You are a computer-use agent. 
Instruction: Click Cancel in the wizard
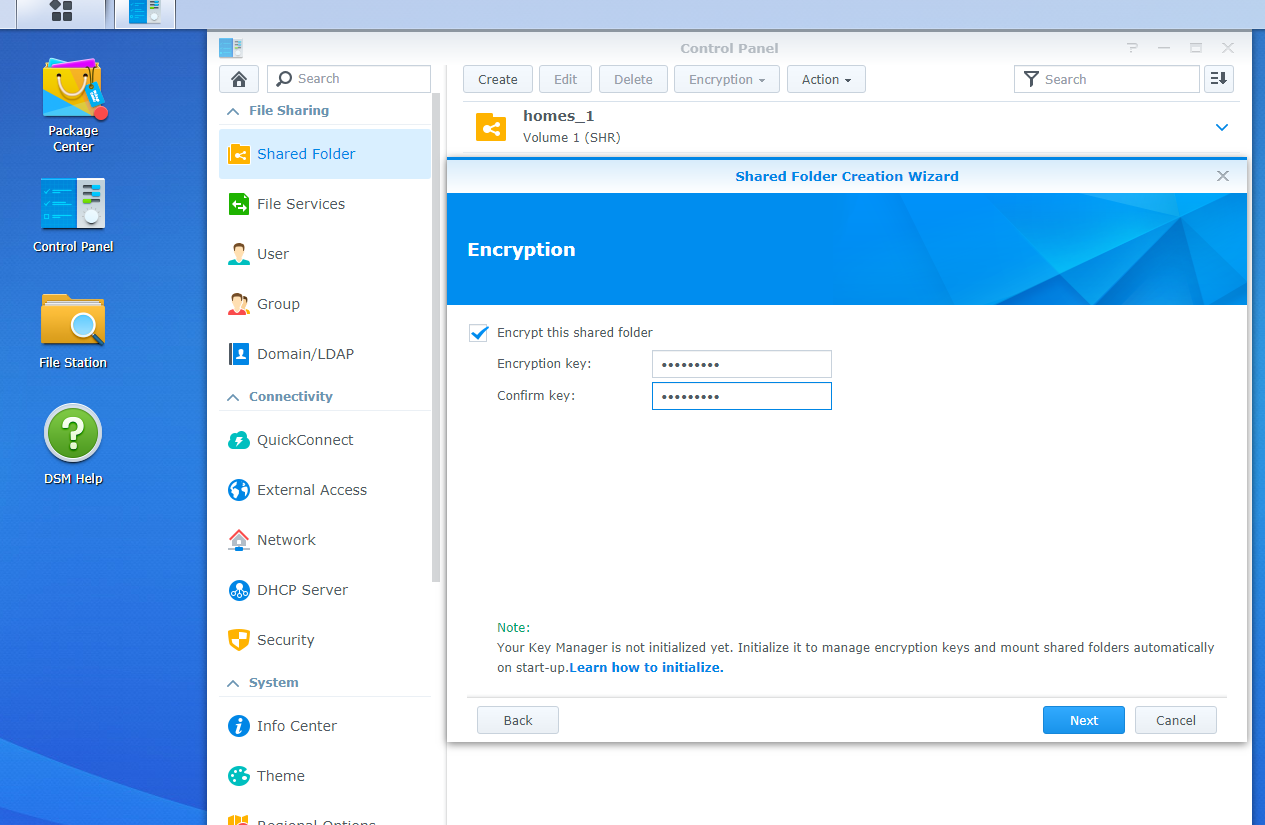click(x=1176, y=720)
